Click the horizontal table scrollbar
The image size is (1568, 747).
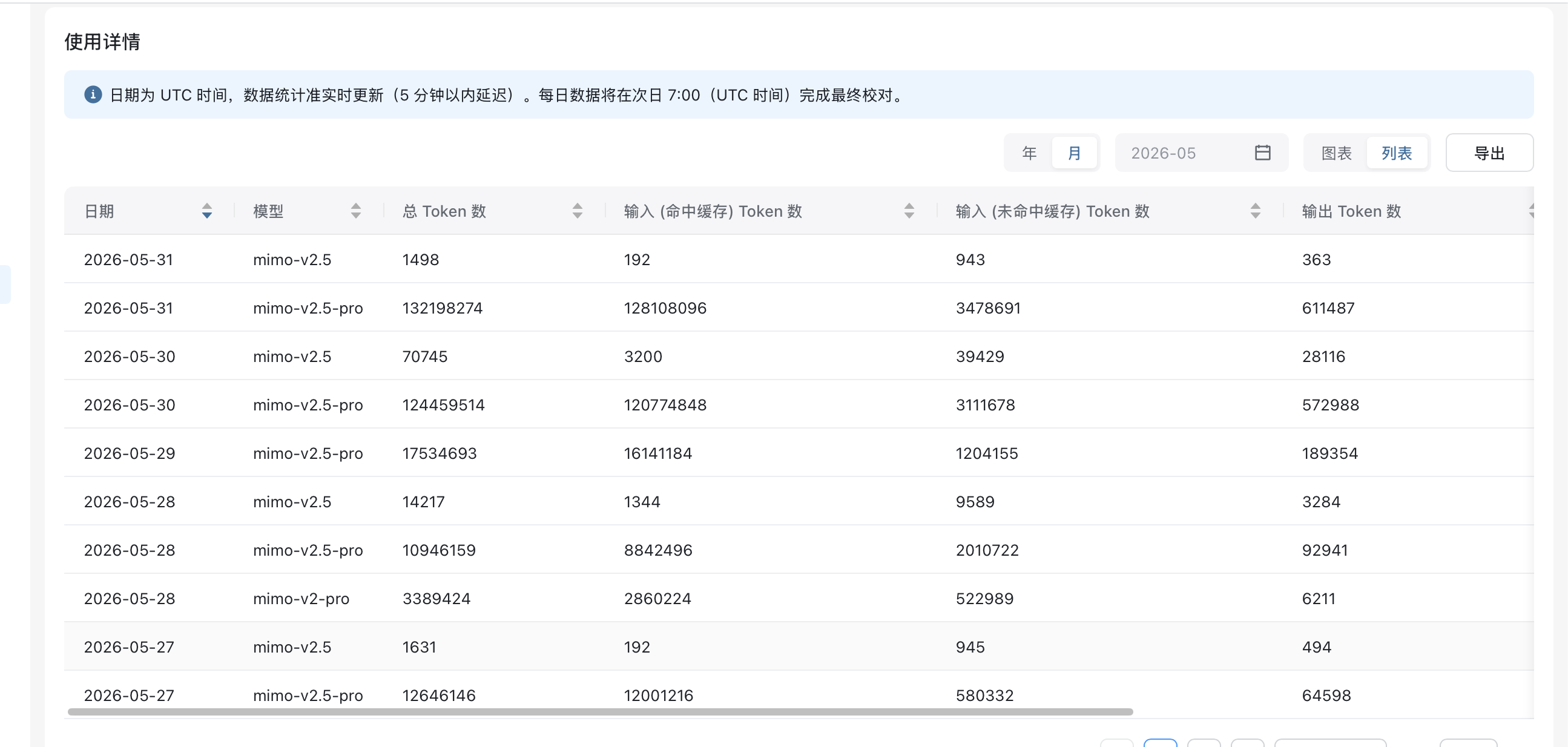tap(600, 712)
